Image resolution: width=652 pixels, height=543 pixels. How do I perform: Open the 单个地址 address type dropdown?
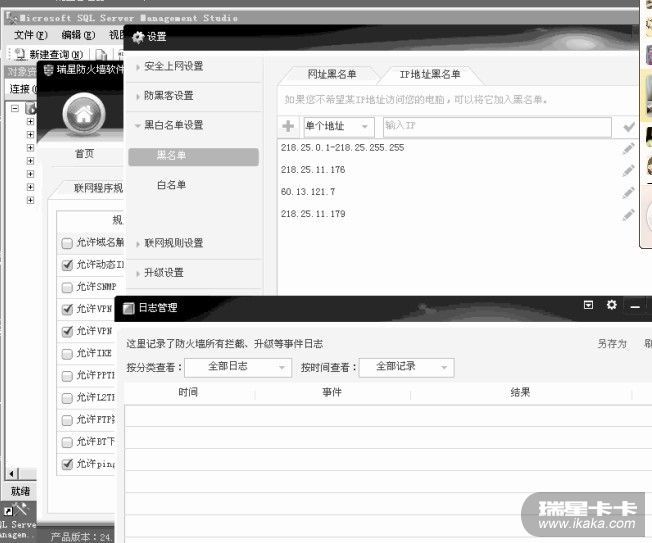[339, 126]
